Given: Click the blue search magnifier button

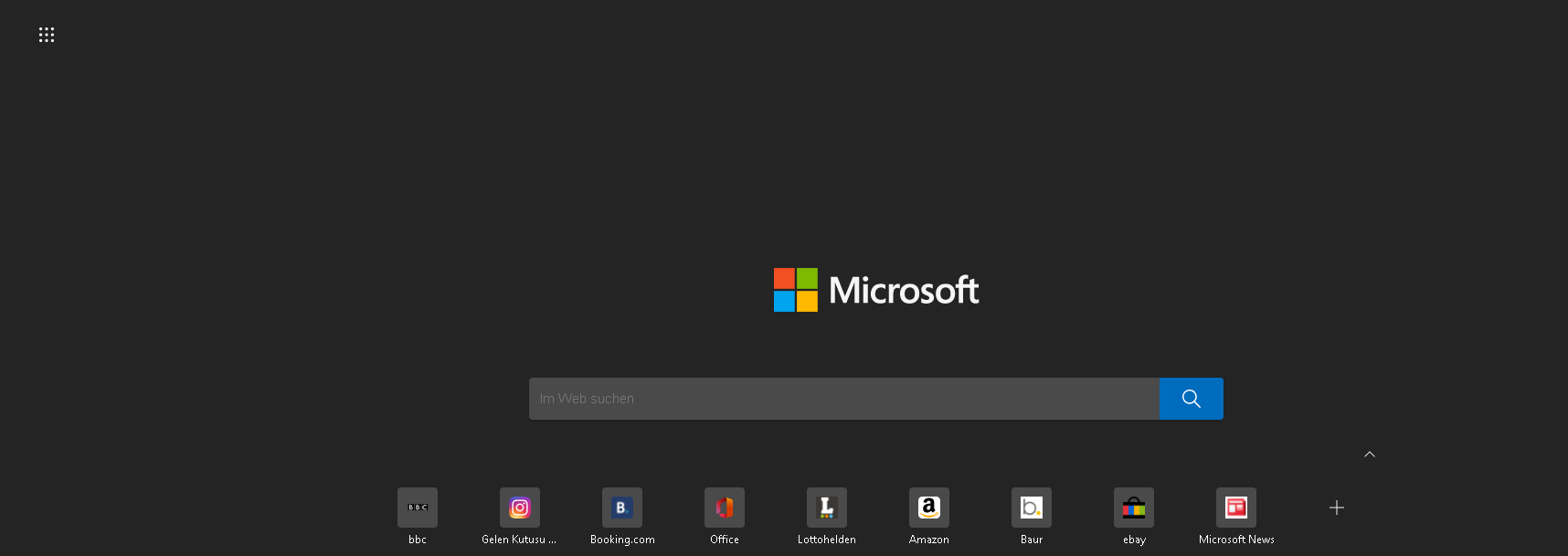Looking at the screenshot, I should (1192, 399).
